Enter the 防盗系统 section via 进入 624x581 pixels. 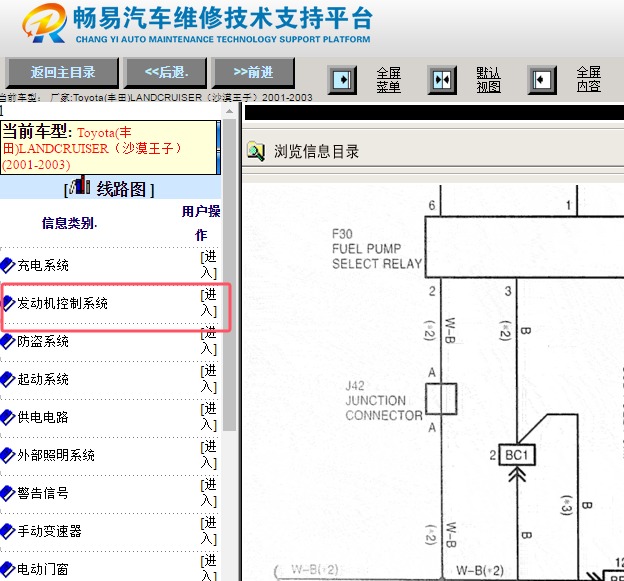[209, 341]
